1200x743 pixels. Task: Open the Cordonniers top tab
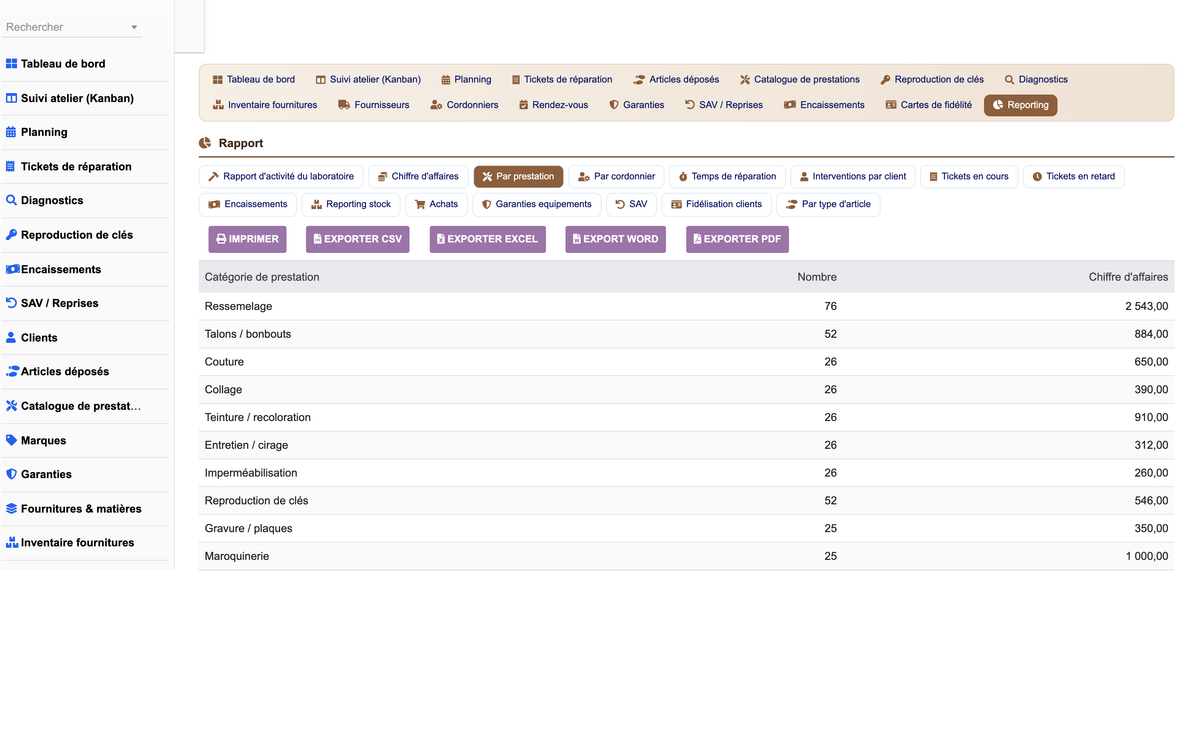tap(464, 105)
